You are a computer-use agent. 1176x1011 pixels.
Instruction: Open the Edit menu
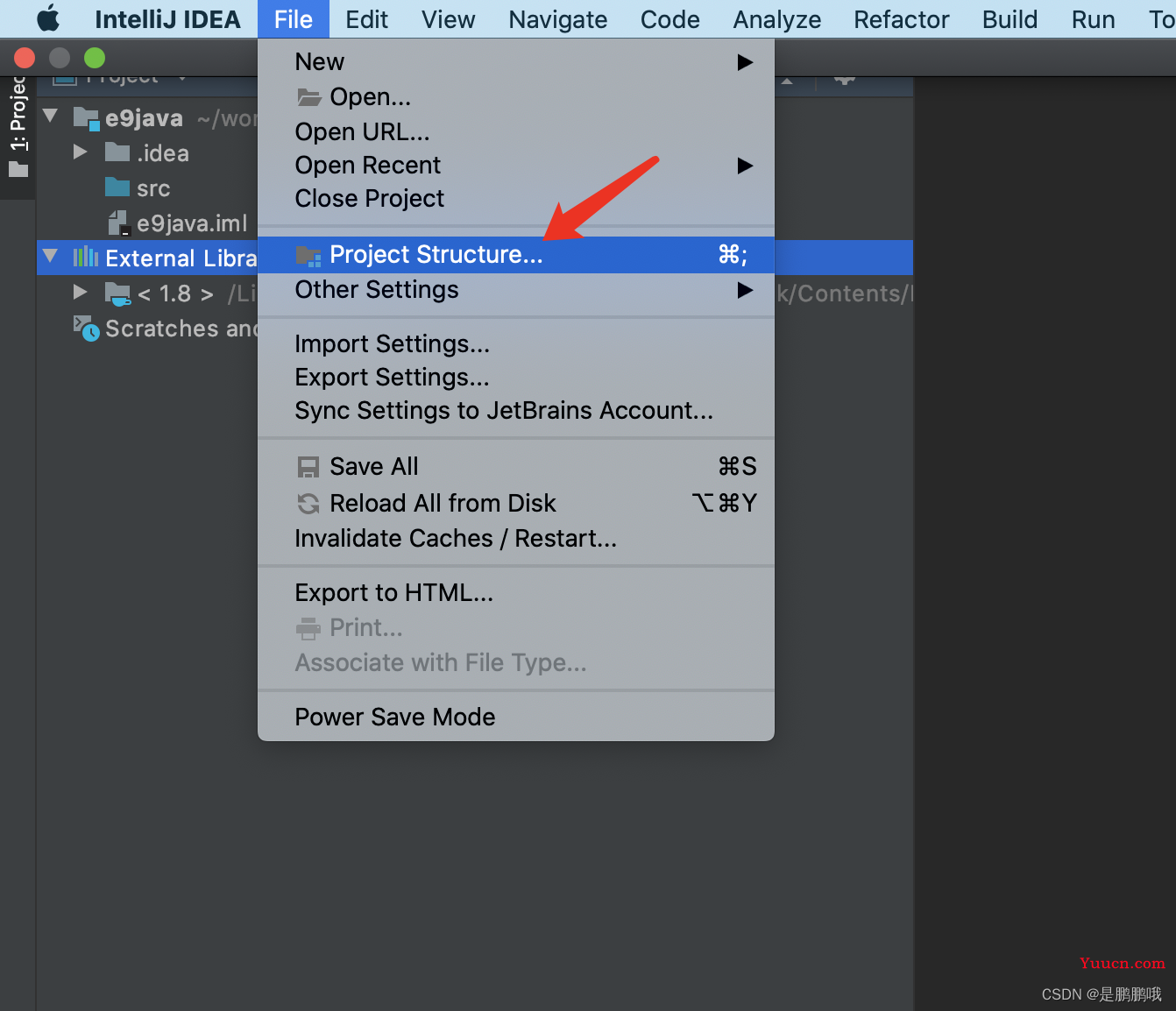366,19
